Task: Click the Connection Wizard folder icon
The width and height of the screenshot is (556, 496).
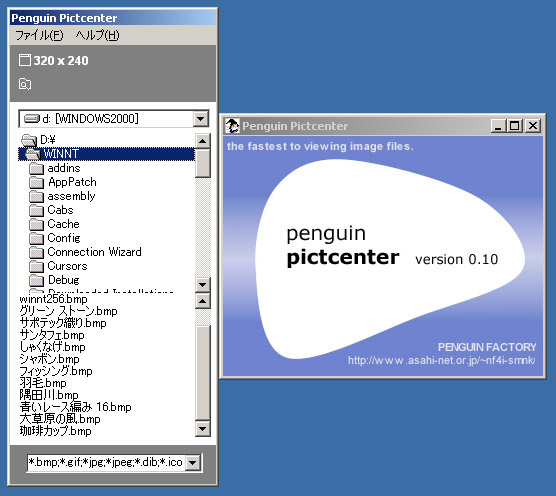Action: [x=36, y=252]
